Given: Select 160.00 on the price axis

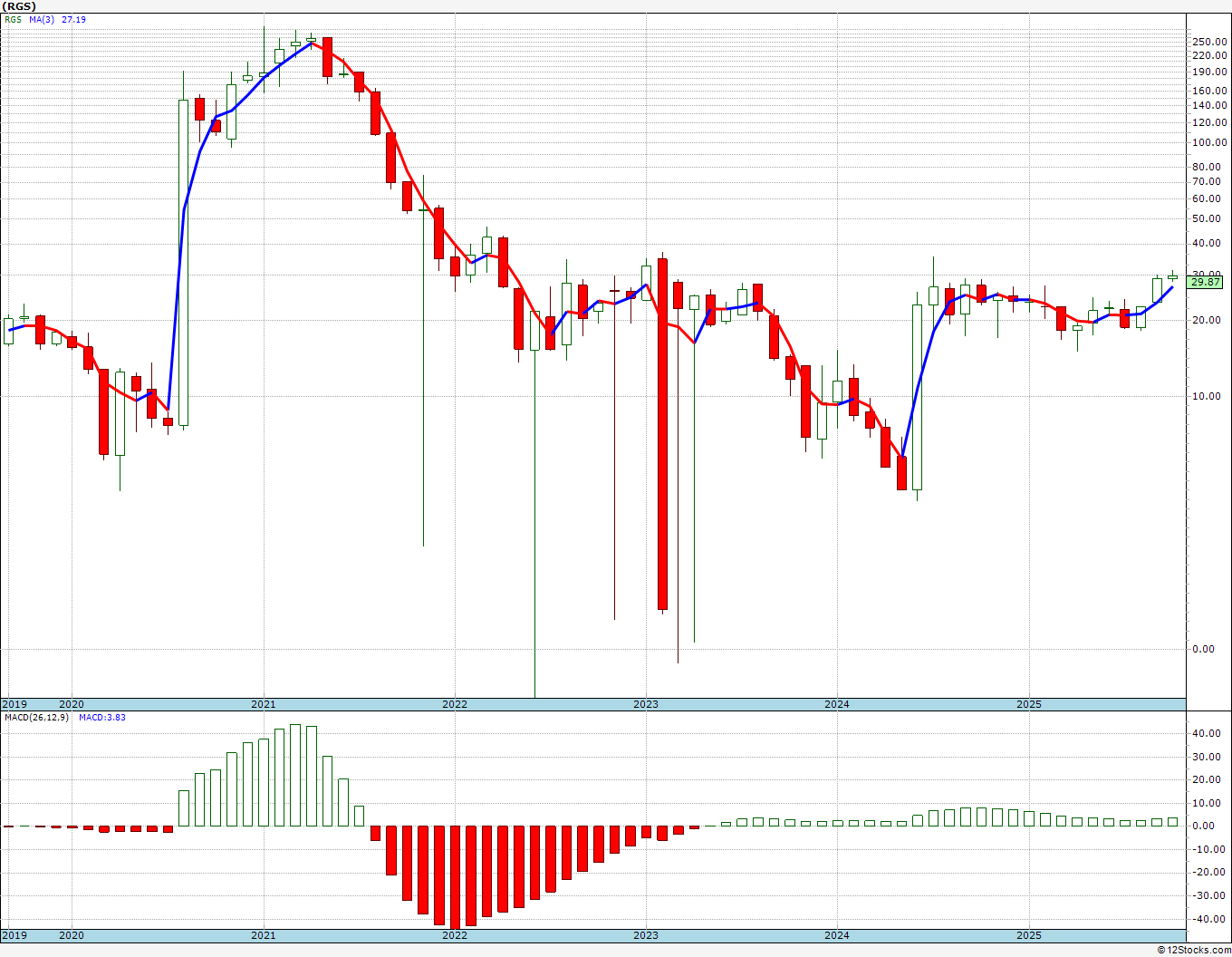Looking at the screenshot, I should [x=1210, y=91].
